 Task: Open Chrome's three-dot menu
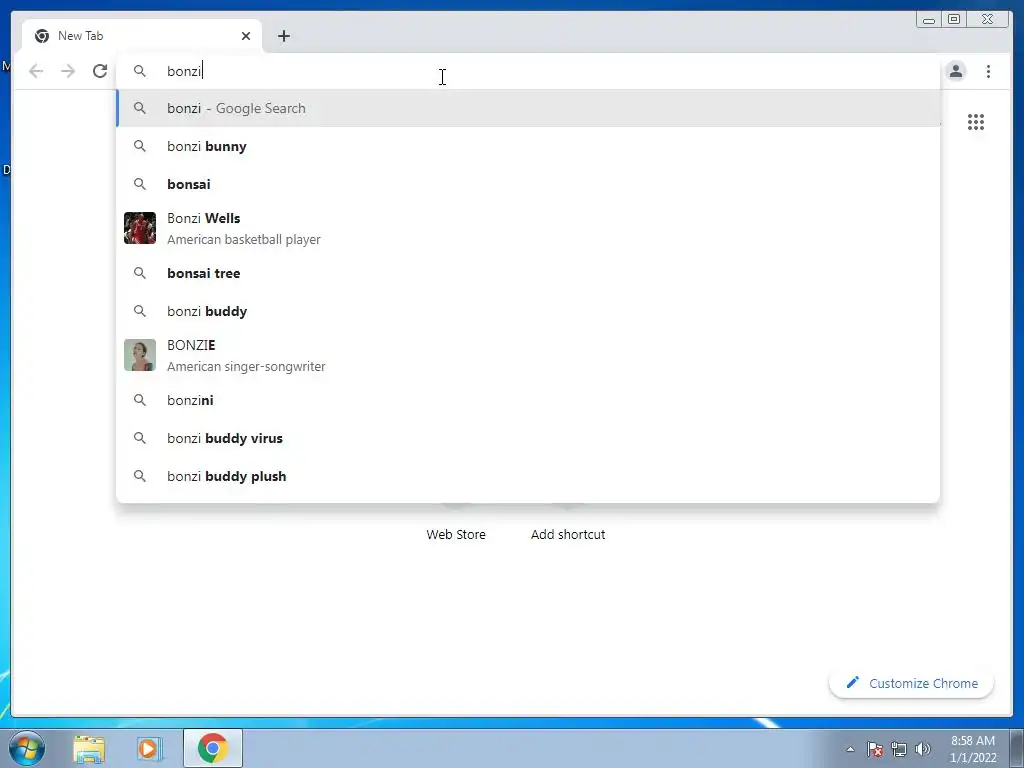[988, 71]
